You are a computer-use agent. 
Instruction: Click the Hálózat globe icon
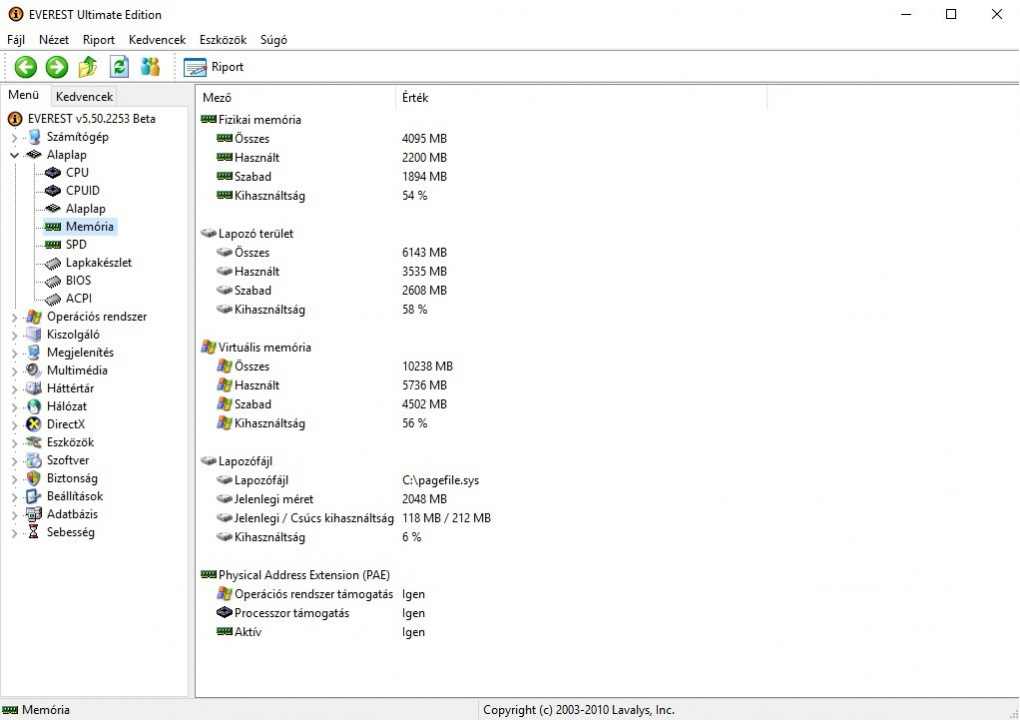(x=34, y=407)
